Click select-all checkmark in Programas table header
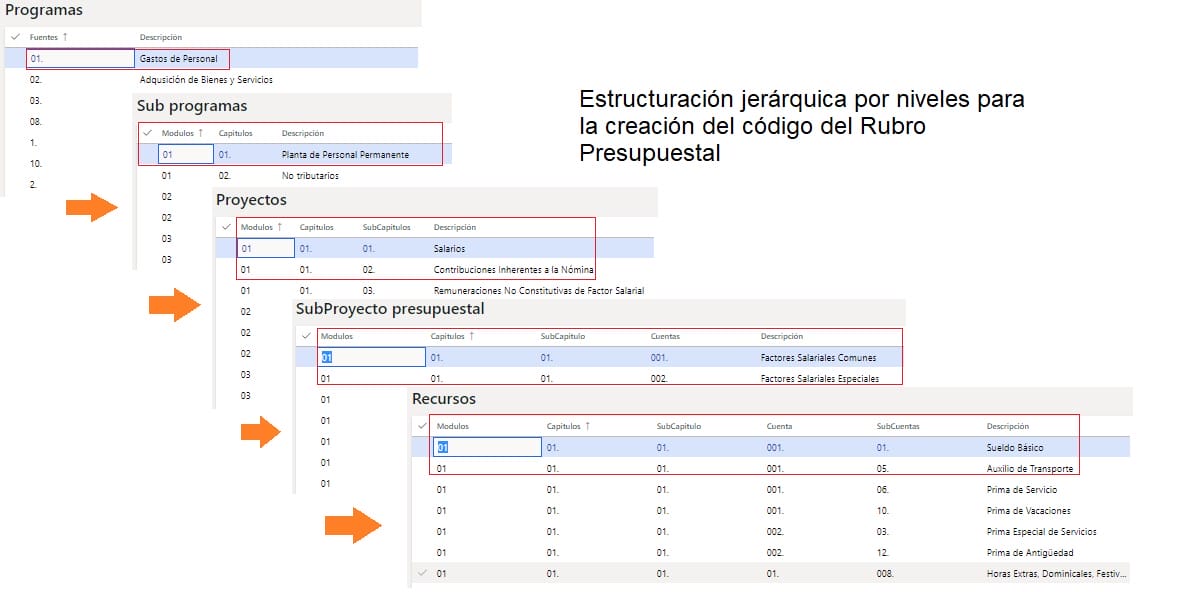Image resolution: width=1178 pixels, height=592 pixels. point(15,37)
